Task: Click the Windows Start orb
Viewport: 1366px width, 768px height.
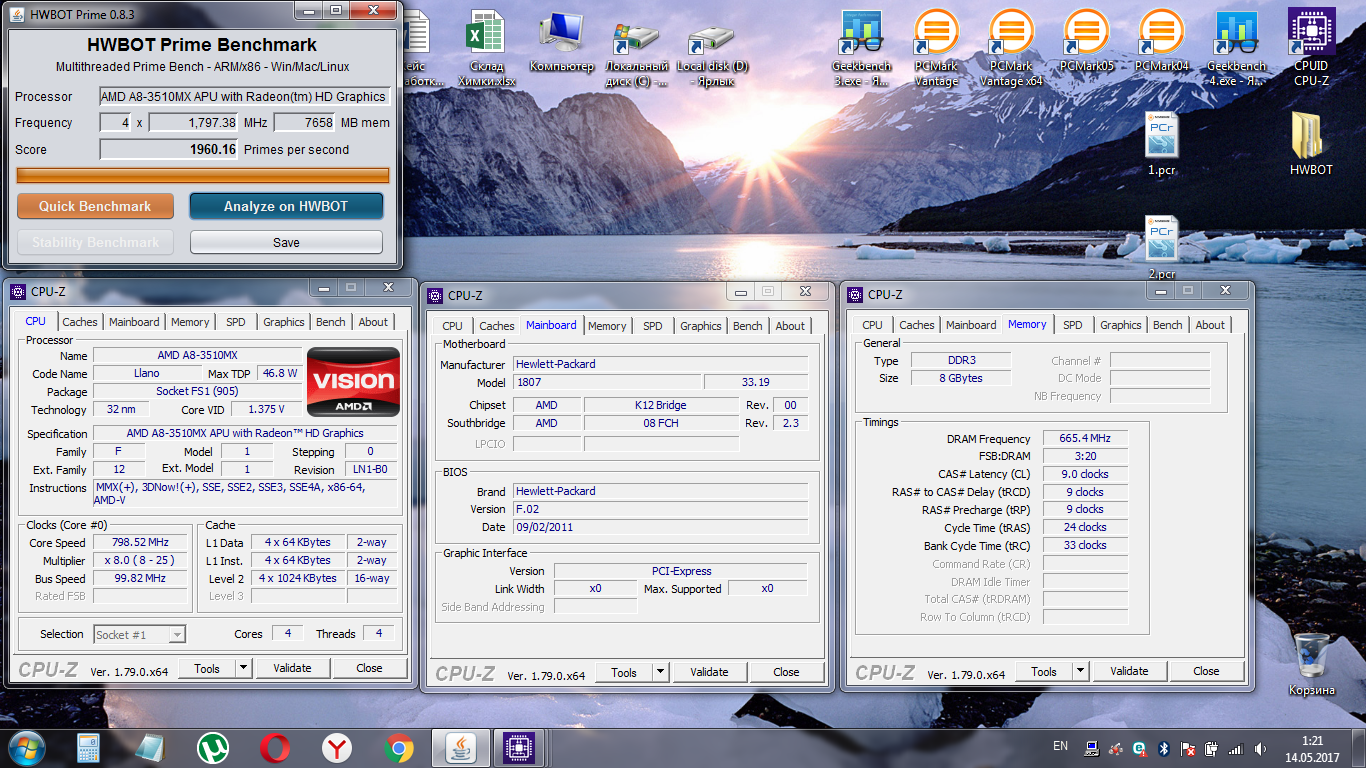Action: click(x=25, y=747)
